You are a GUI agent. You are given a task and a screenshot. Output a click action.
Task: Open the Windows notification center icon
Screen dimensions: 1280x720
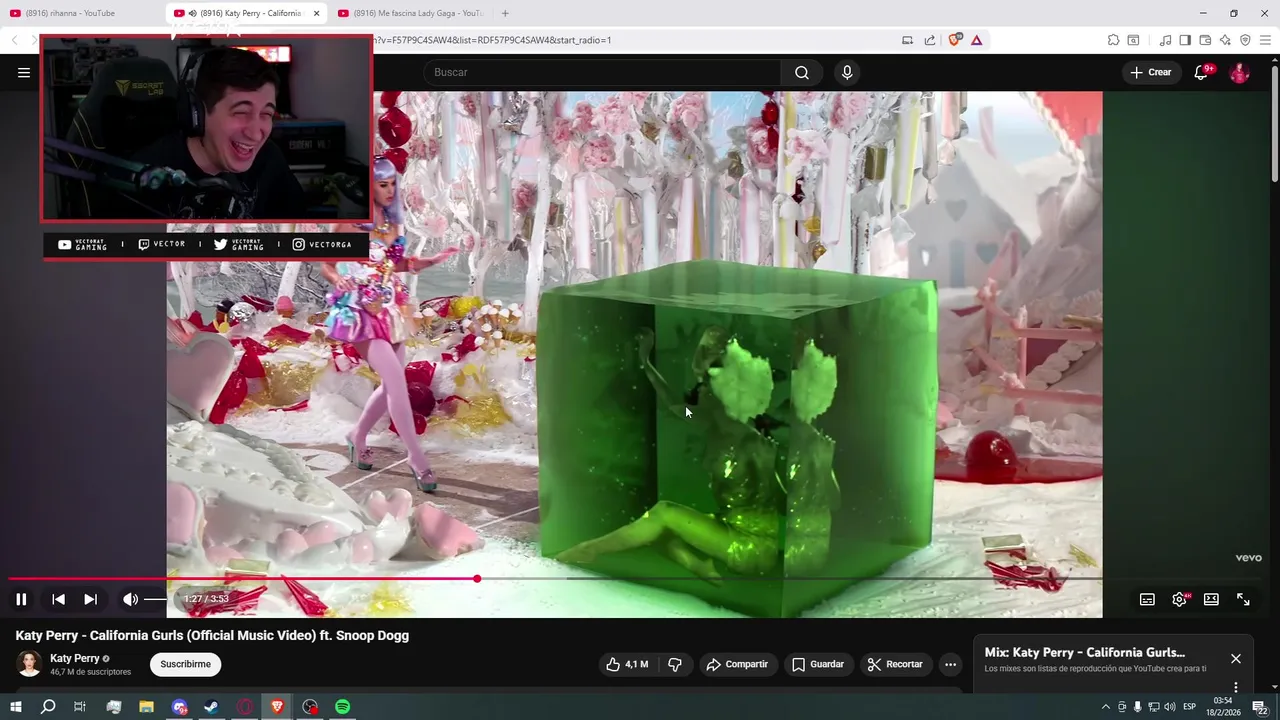[1260, 707]
